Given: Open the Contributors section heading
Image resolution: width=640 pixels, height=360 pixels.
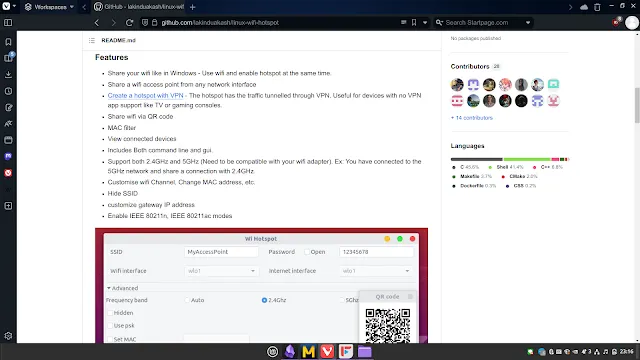Looking at the screenshot, I should pos(470,67).
